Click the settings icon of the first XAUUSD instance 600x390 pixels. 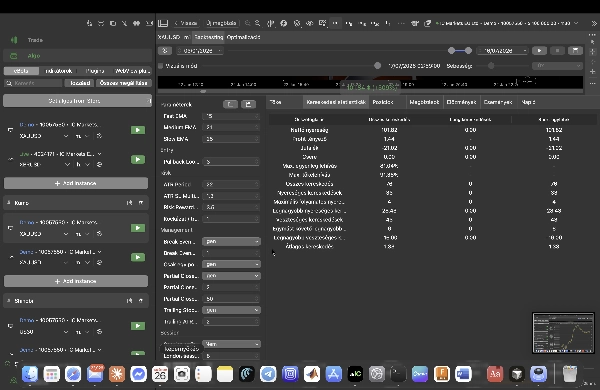[99, 136]
